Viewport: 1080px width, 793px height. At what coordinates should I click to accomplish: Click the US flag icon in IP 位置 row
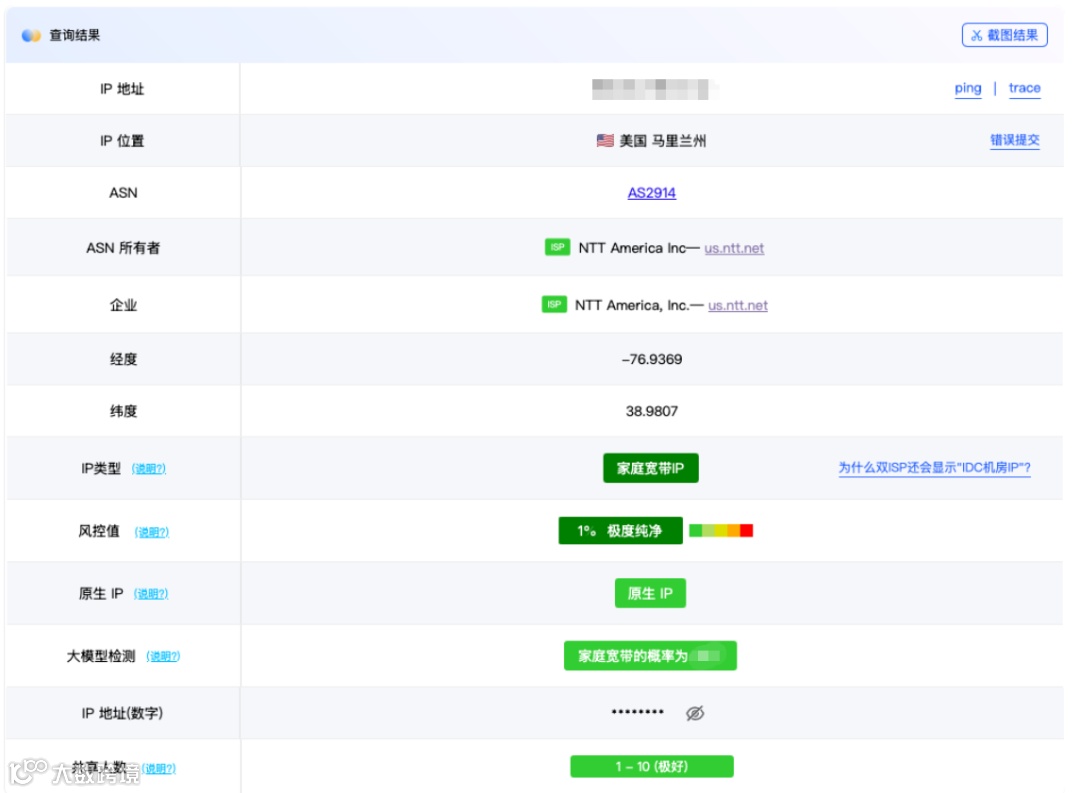605,141
